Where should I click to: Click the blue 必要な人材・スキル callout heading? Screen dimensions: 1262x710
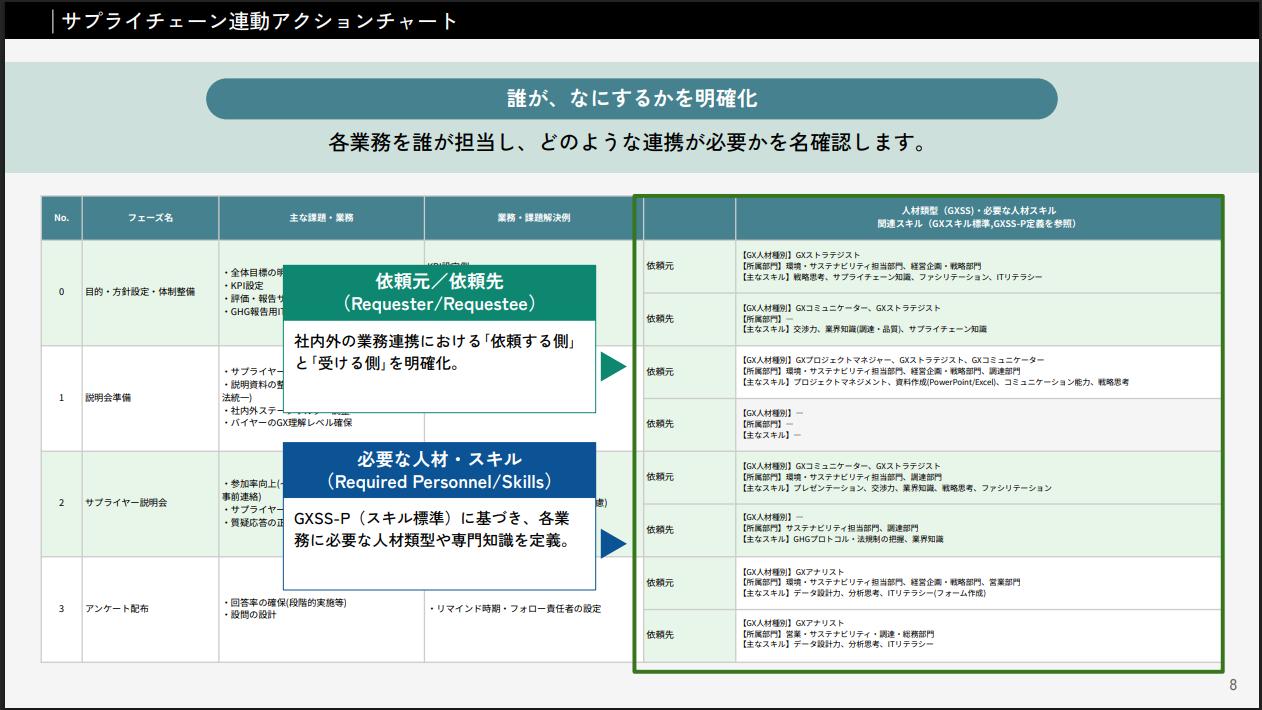(439, 469)
